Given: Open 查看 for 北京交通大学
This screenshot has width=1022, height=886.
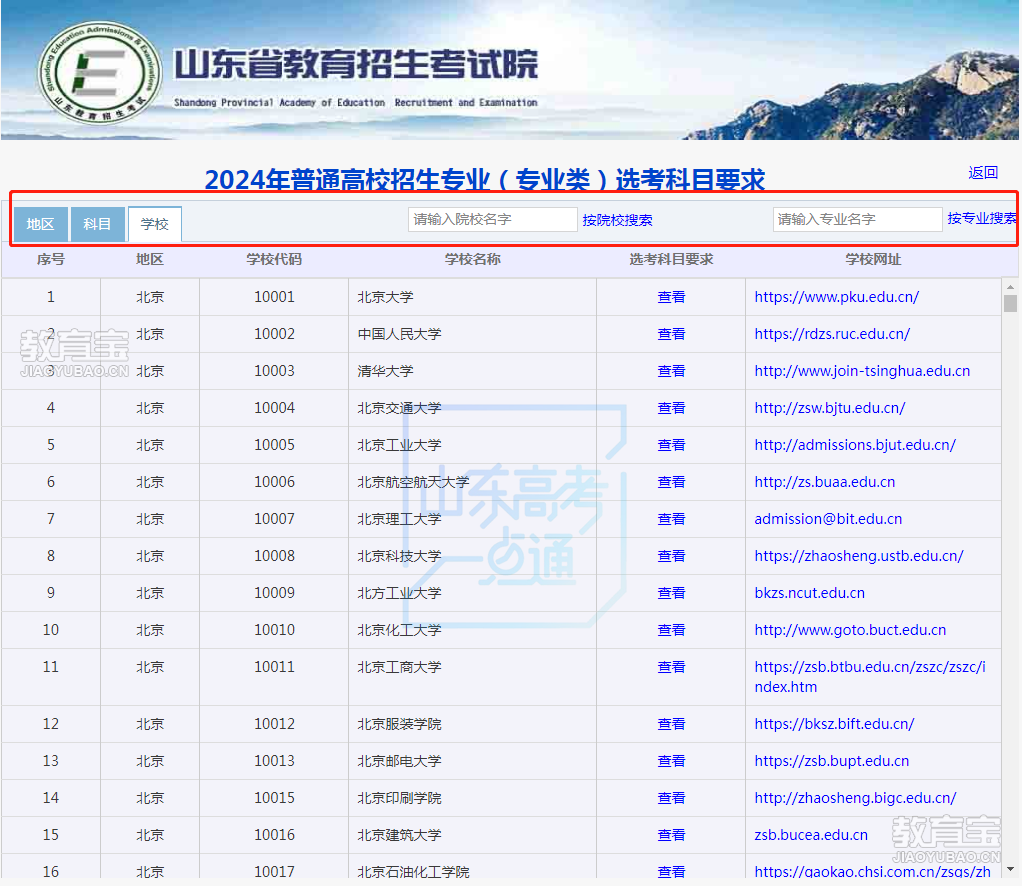Looking at the screenshot, I should (671, 408).
